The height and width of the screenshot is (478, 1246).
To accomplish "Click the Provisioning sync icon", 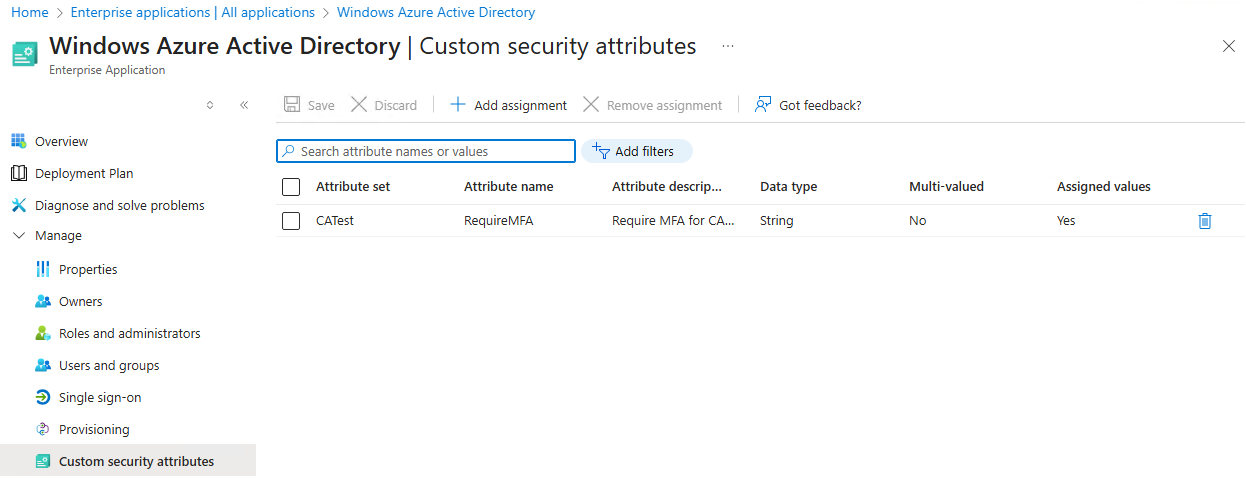I will pos(42,429).
